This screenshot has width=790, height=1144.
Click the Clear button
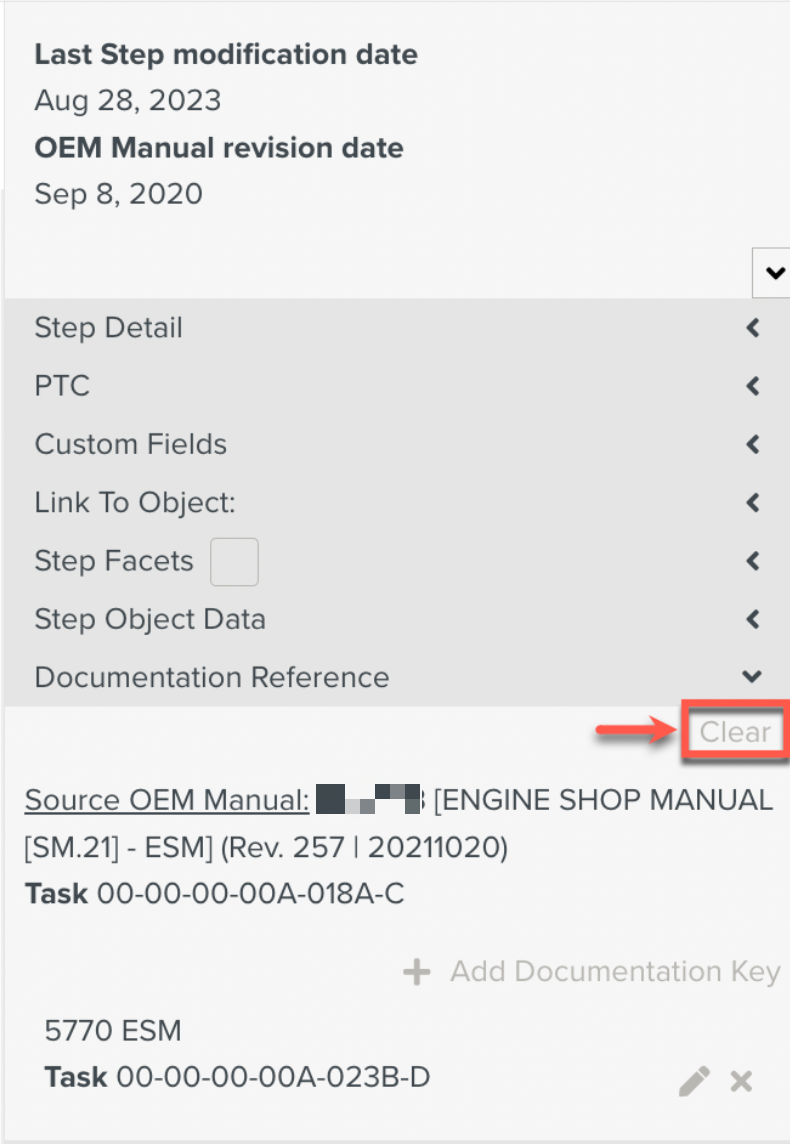pyautogui.click(x=735, y=732)
